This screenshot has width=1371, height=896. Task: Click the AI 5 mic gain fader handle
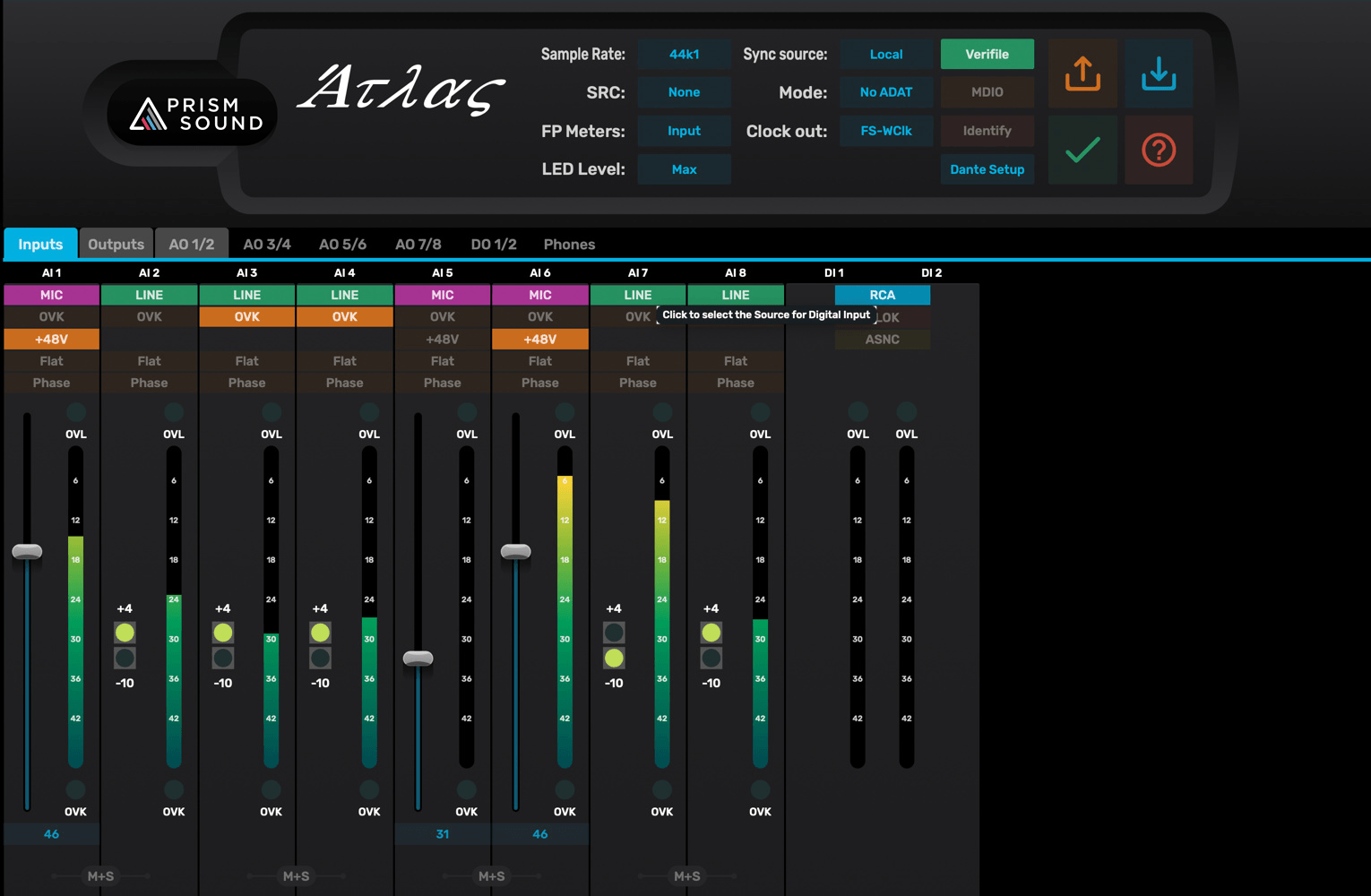pyautogui.click(x=418, y=659)
